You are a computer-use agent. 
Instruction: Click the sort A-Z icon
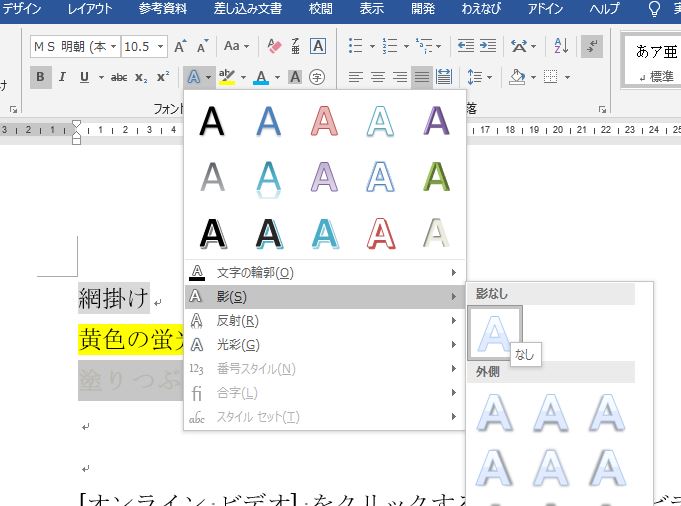[562, 46]
